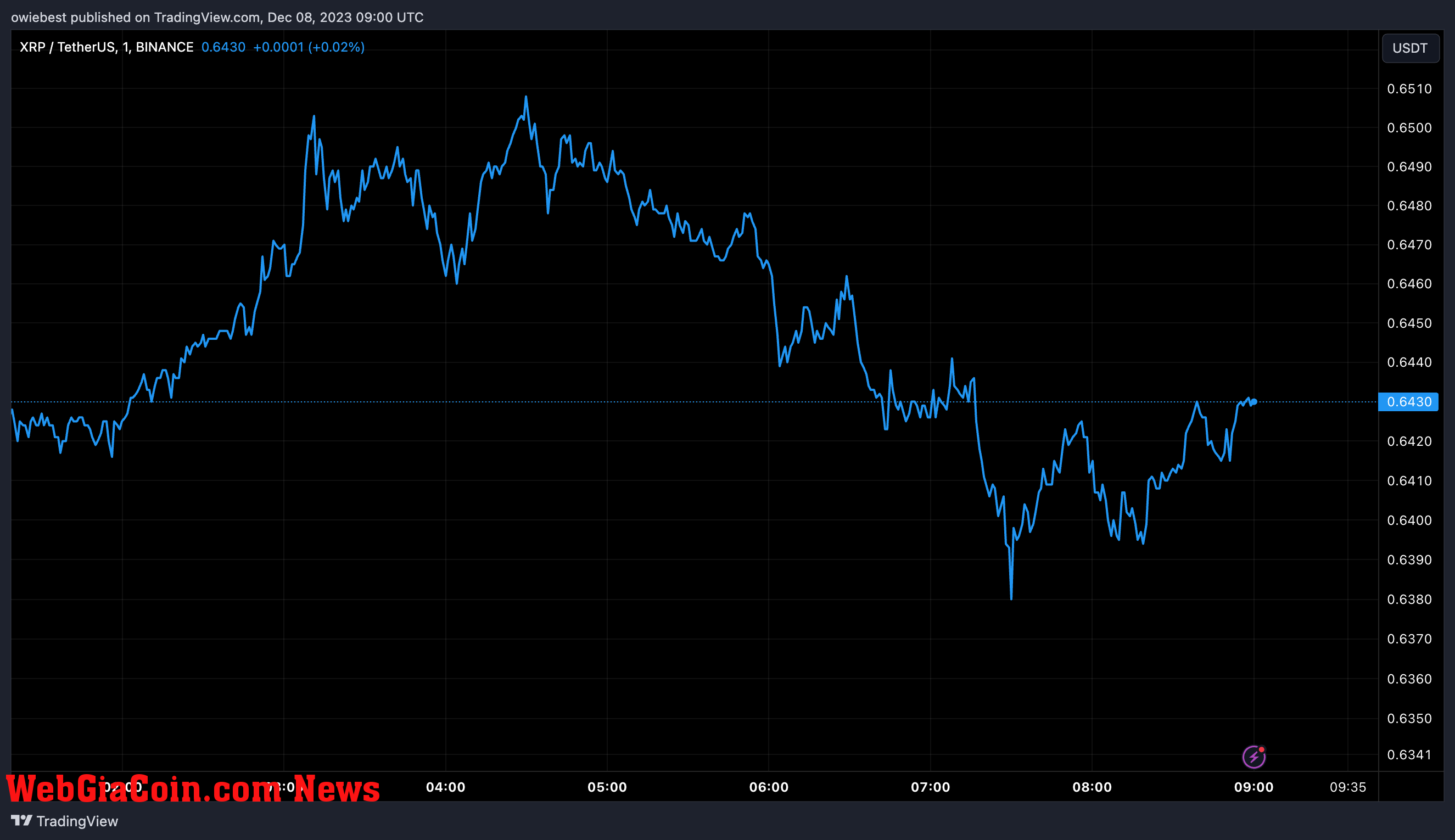The width and height of the screenshot is (1455, 840).
Task: Click the 0.6380 price axis label
Action: [x=1409, y=600]
